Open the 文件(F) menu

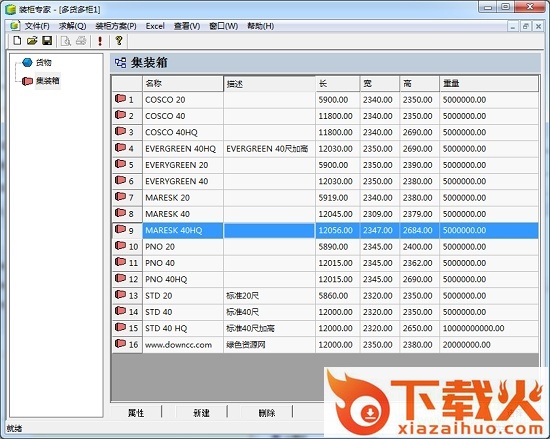pos(36,26)
